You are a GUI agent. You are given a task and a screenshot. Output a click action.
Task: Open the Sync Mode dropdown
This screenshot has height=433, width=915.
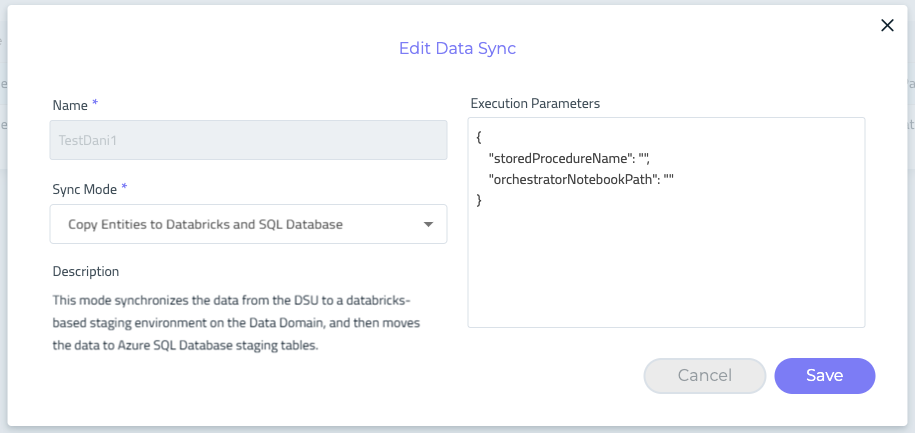pyautogui.click(x=248, y=224)
